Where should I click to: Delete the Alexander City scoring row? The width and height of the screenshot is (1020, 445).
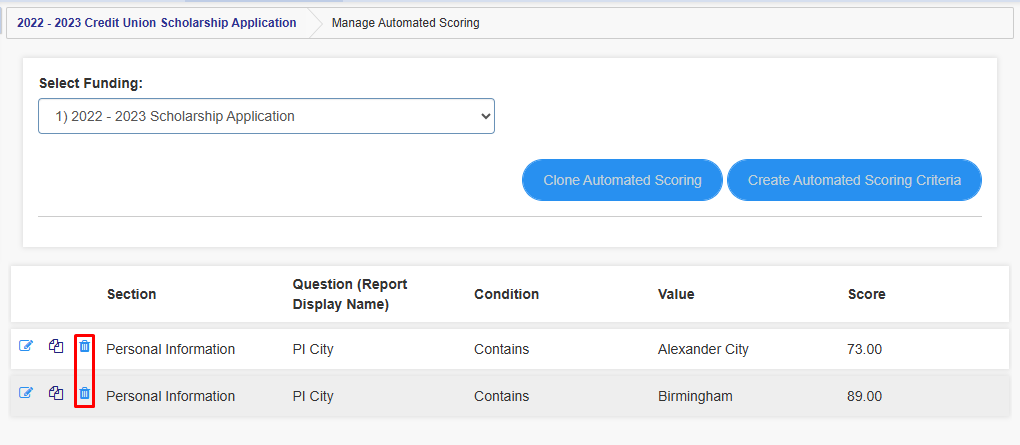tap(85, 345)
